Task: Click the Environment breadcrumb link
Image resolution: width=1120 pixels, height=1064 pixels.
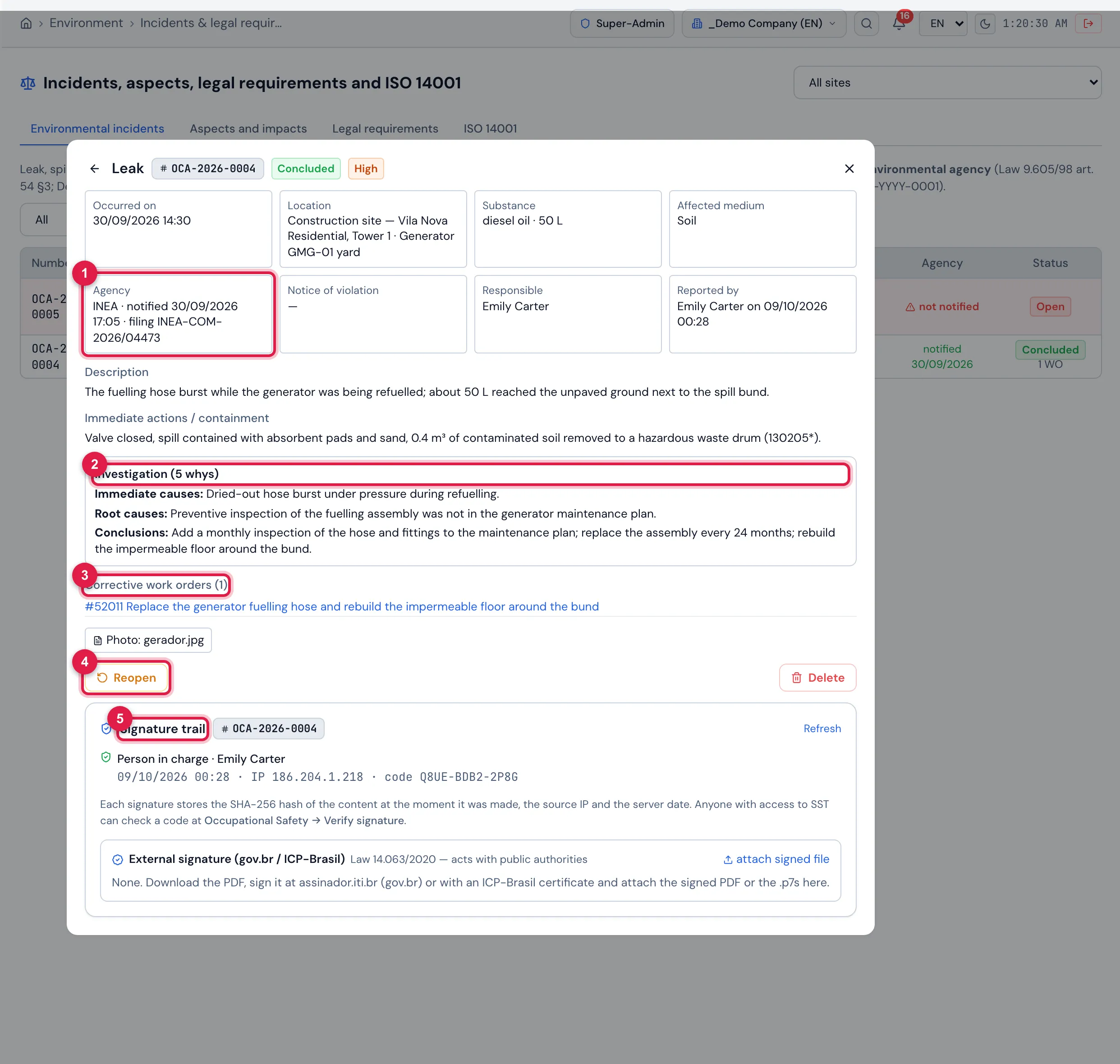Action: coord(86,23)
